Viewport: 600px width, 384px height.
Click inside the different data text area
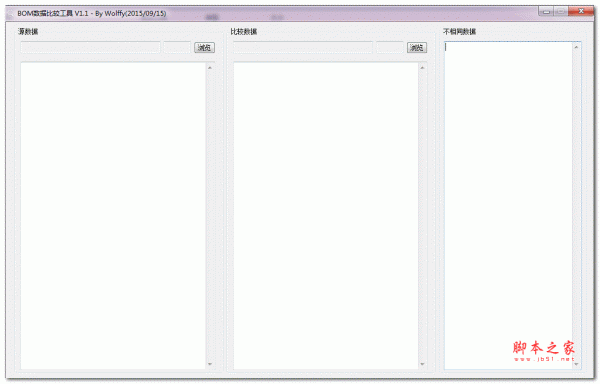point(508,205)
